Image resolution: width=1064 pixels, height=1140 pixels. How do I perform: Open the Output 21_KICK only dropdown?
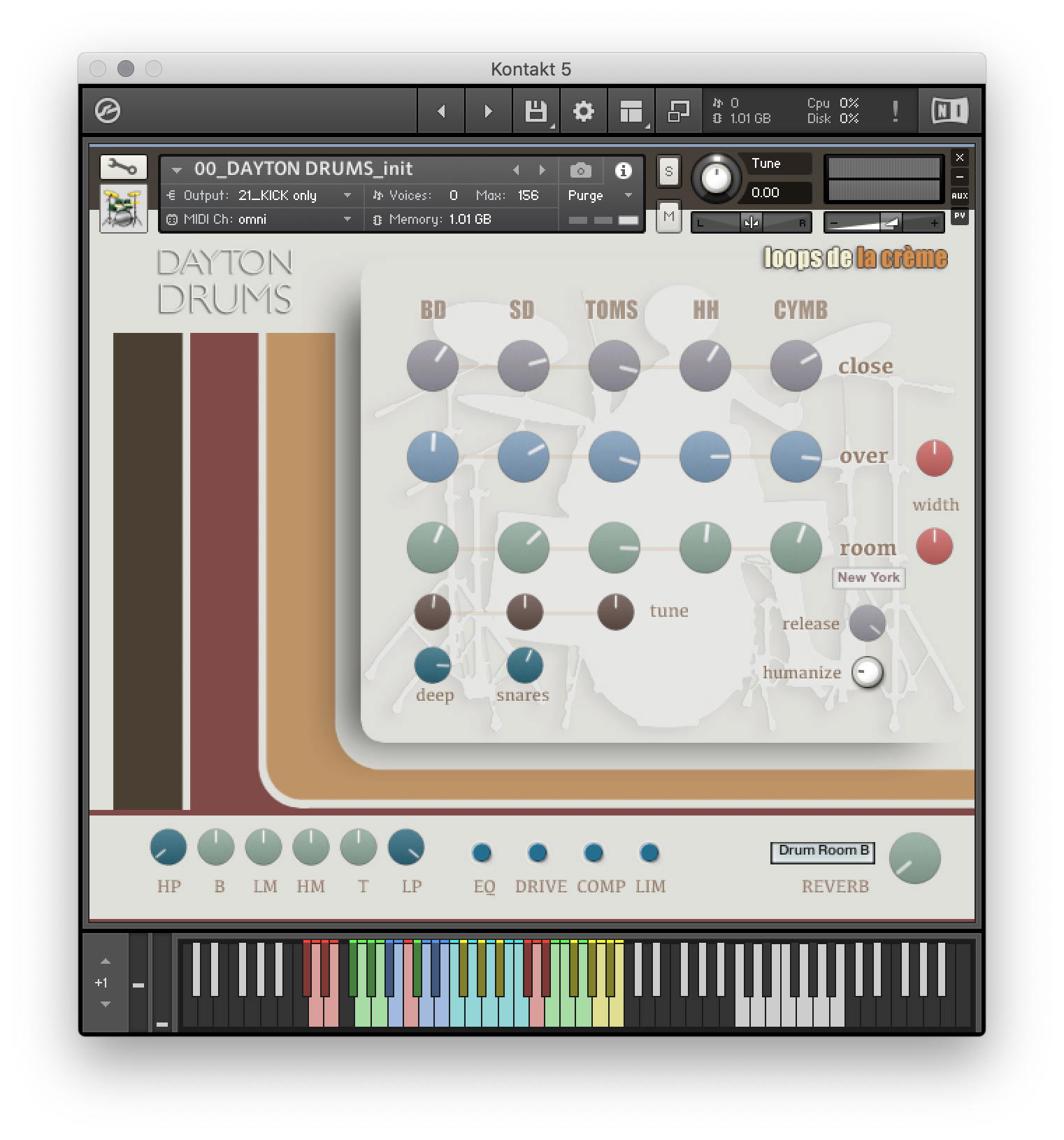click(x=259, y=196)
